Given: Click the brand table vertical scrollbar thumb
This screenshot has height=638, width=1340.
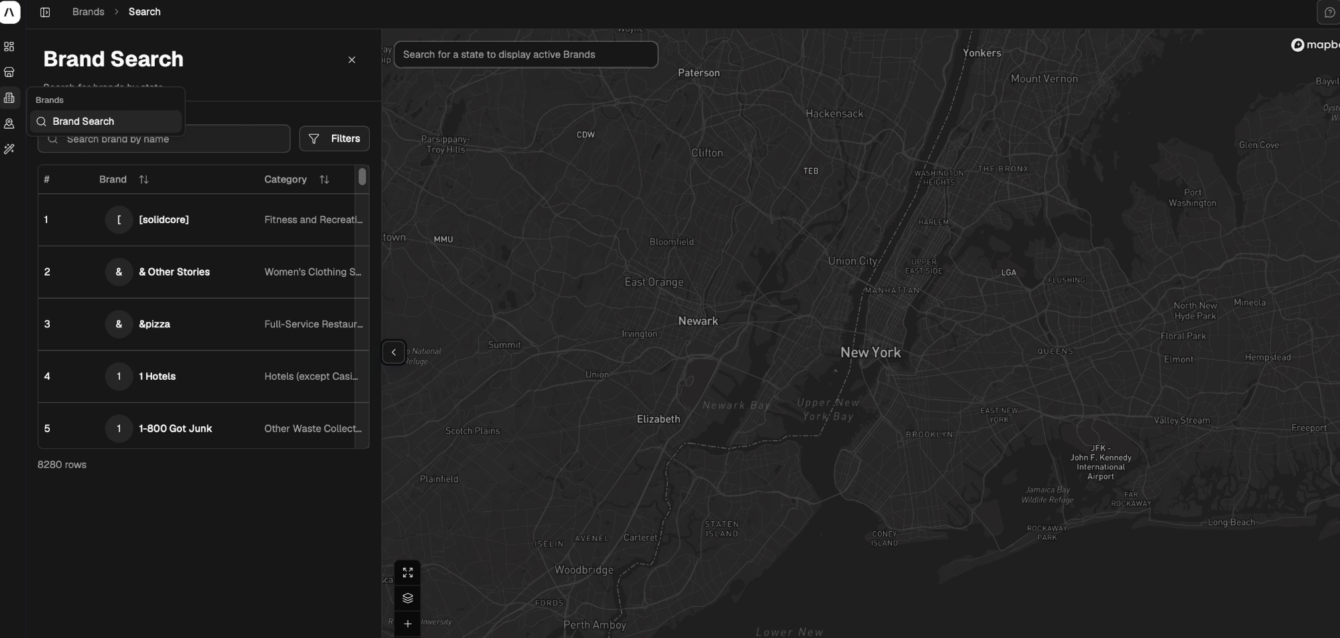Looking at the screenshot, I should click(x=362, y=177).
